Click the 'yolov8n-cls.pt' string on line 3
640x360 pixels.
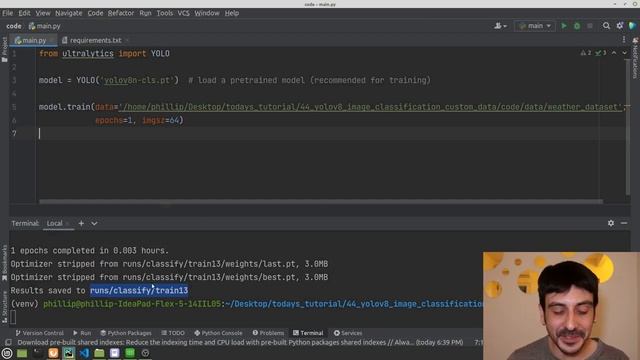click(x=137, y=80)
